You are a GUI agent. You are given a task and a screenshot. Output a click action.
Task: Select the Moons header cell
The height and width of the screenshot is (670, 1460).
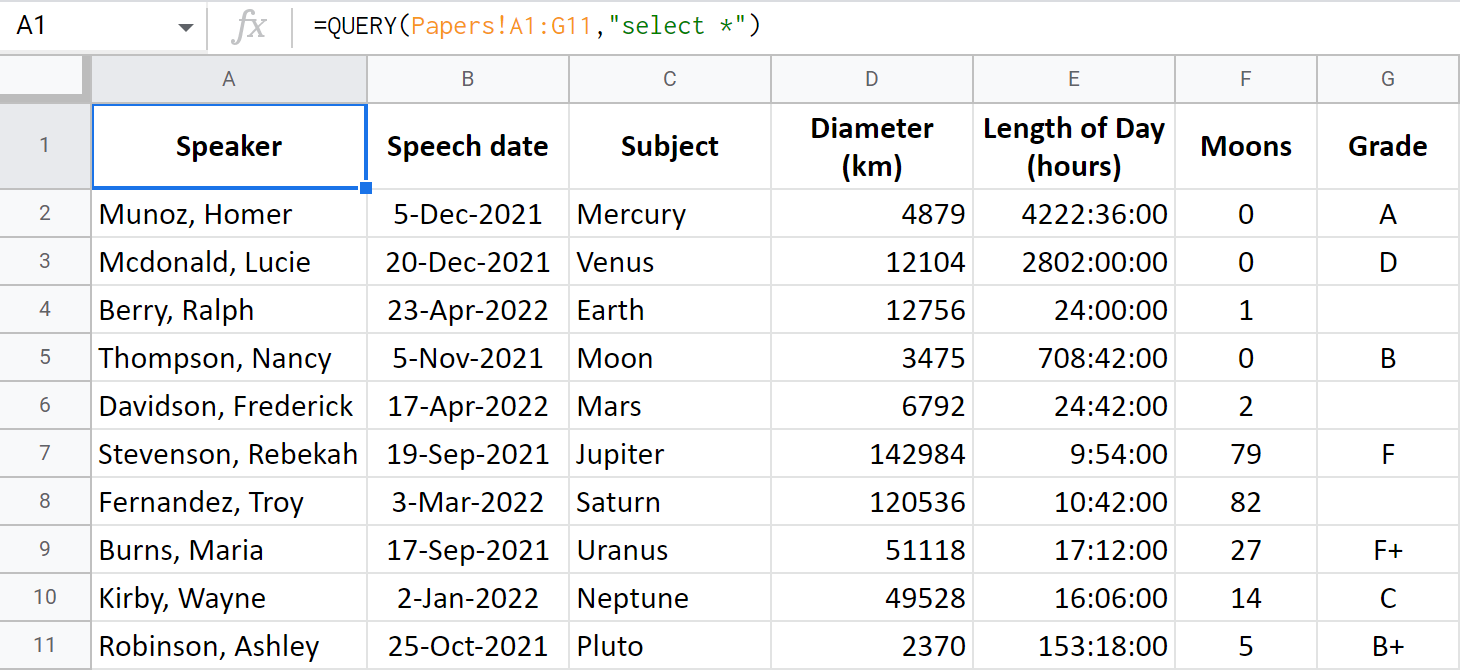[x=1245, y=146]
